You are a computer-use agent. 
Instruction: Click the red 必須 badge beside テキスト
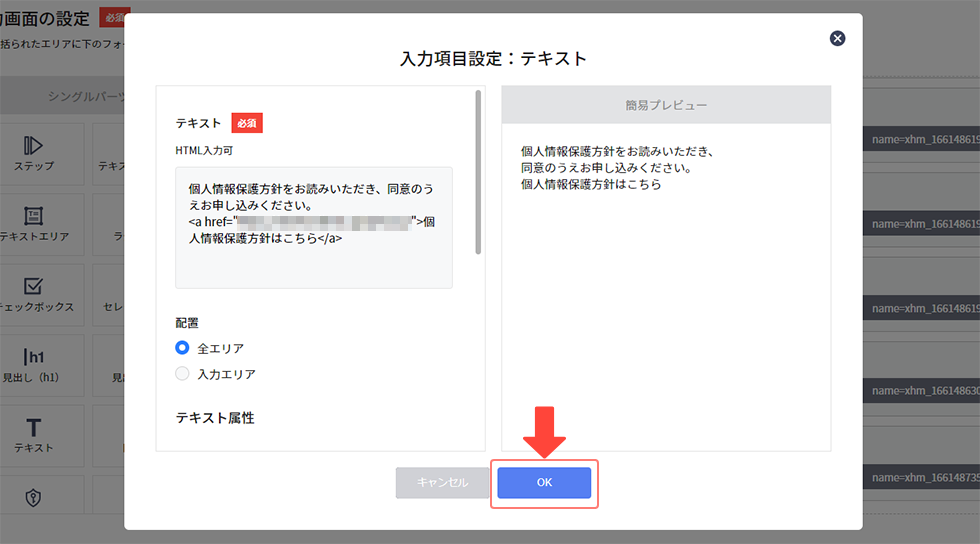[247, 123]
